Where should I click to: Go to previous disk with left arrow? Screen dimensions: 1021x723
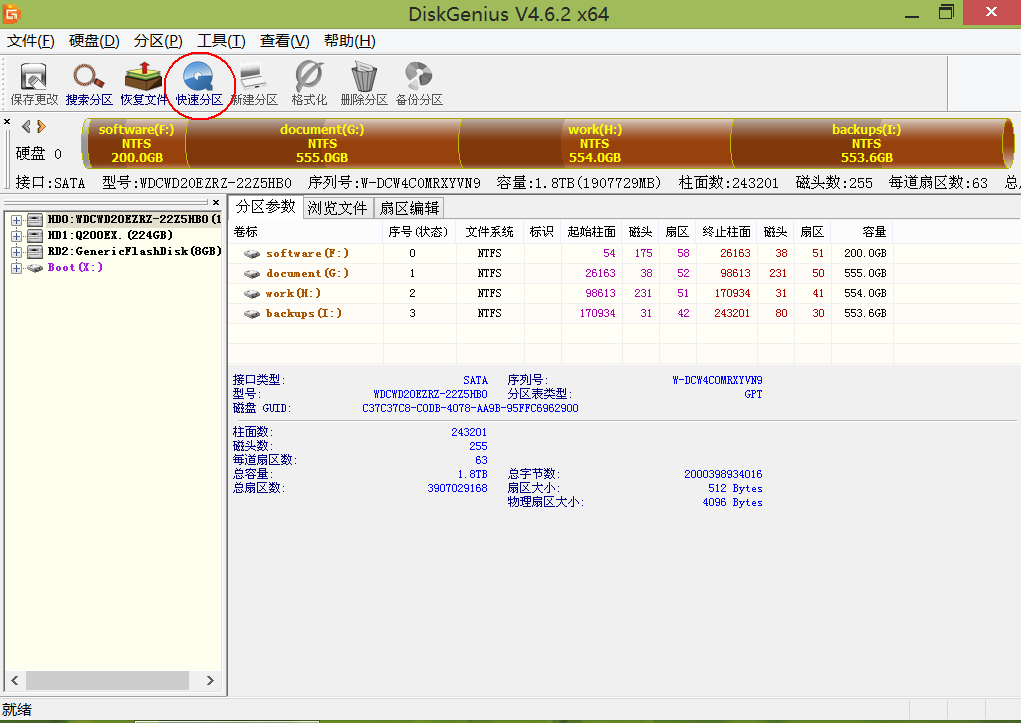26,126
